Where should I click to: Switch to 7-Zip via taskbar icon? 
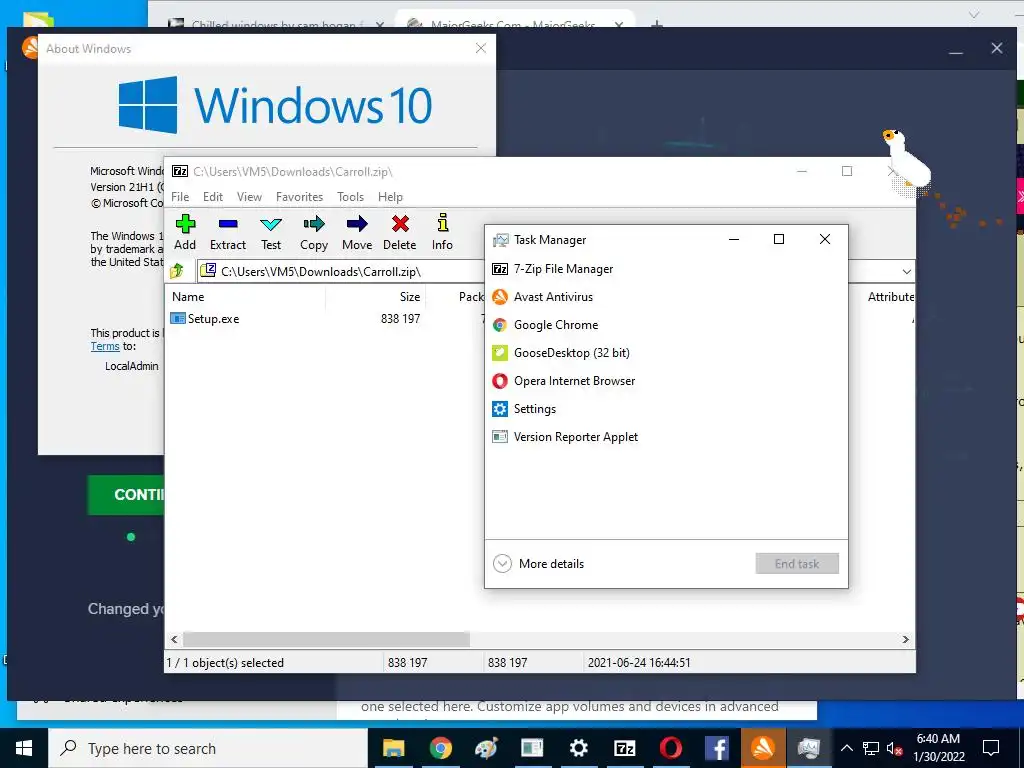click(625, 748)
